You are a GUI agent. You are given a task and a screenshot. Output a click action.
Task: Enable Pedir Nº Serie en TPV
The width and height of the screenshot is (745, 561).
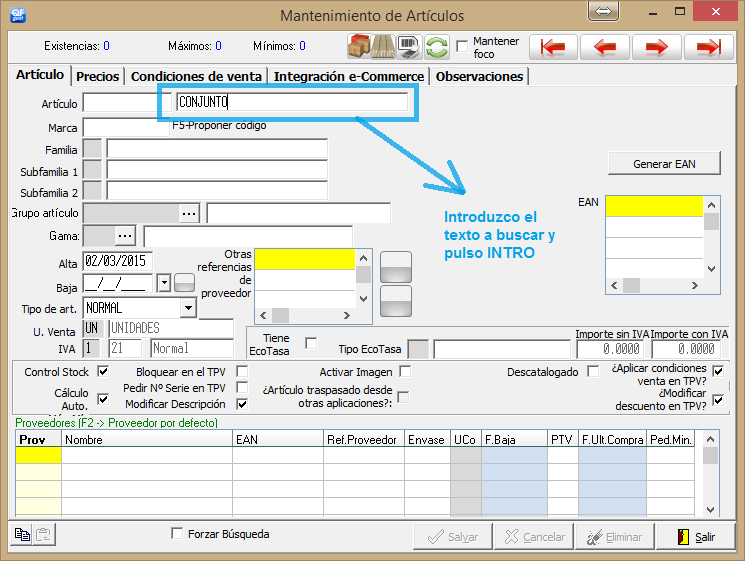tap(242, 387)
